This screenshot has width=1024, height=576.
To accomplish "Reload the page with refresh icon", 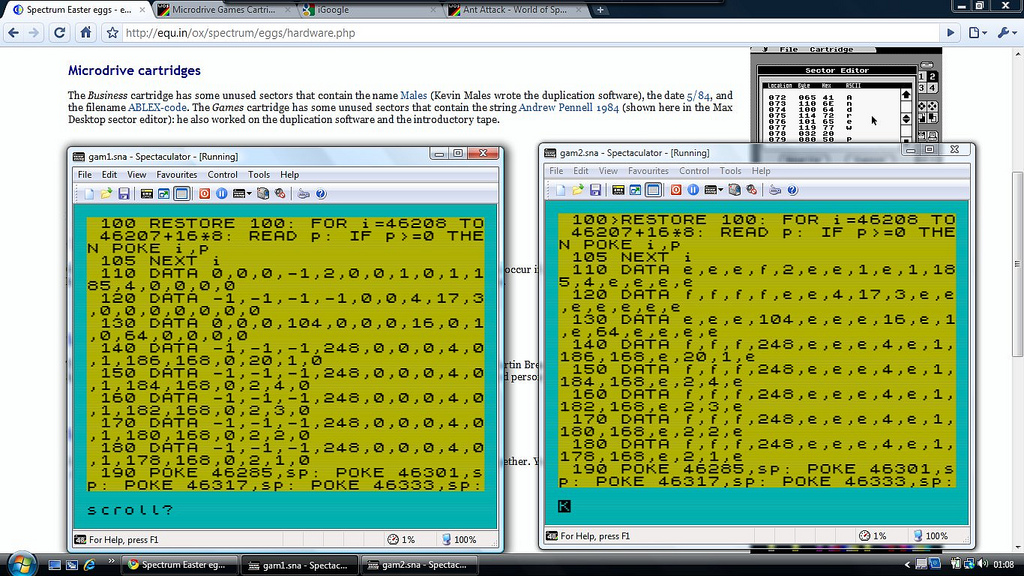I will [59, 33].
